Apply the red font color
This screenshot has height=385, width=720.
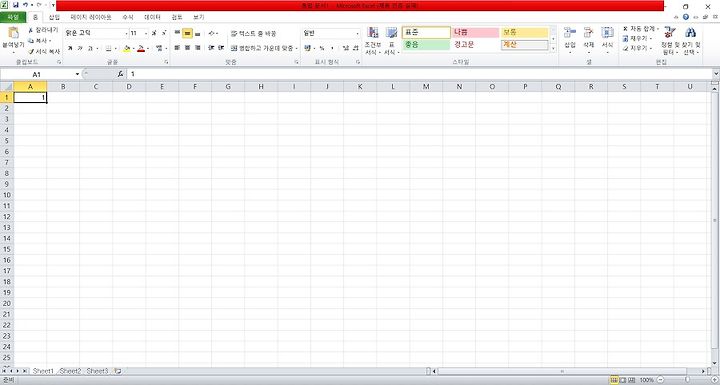coord(141,48)
